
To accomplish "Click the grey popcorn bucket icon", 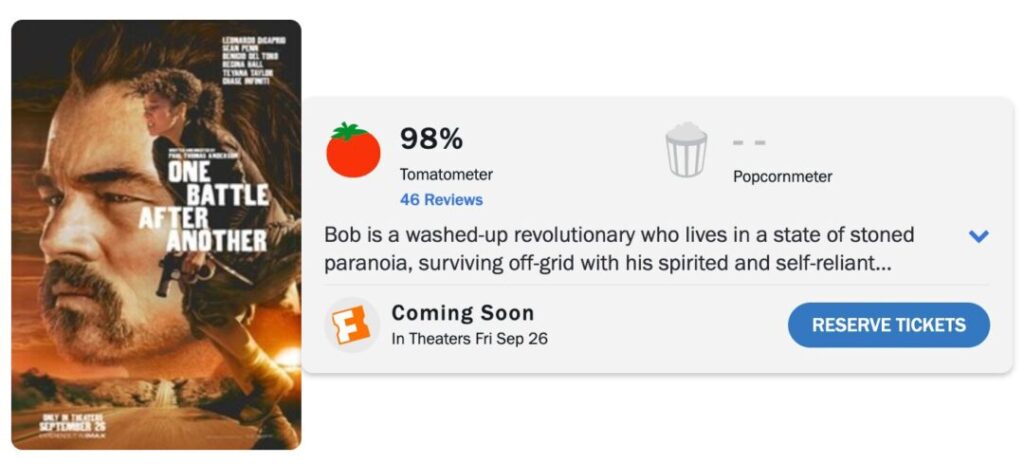I will pos(686,150).
